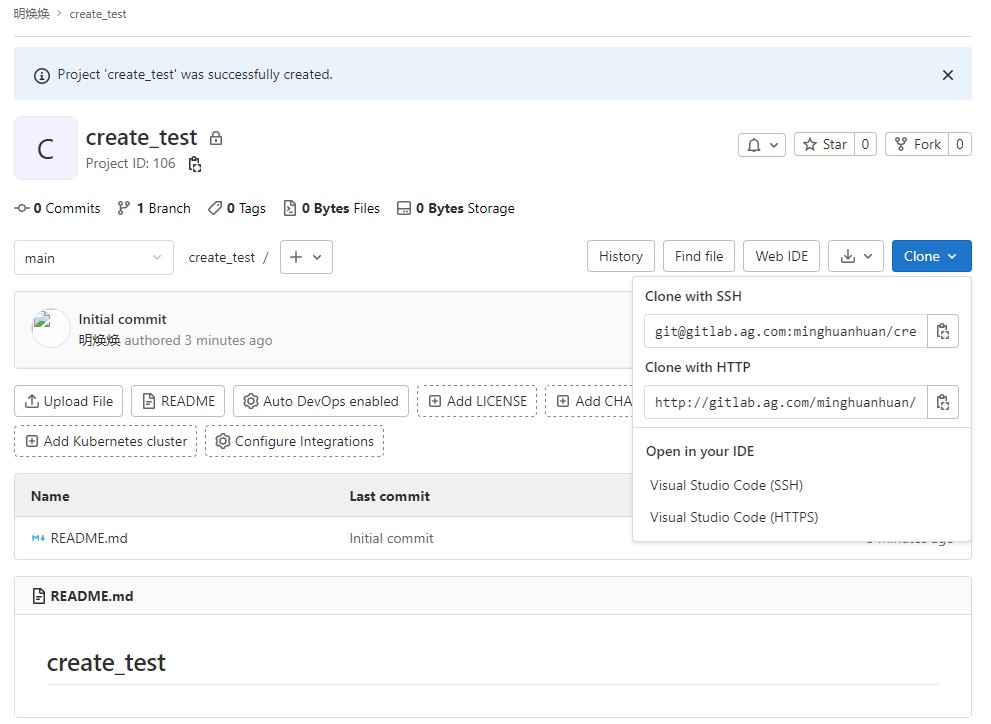Open the download source code dropdown
Screen dimensions: 991x724
pyautogui.click(x=856, y=257)
